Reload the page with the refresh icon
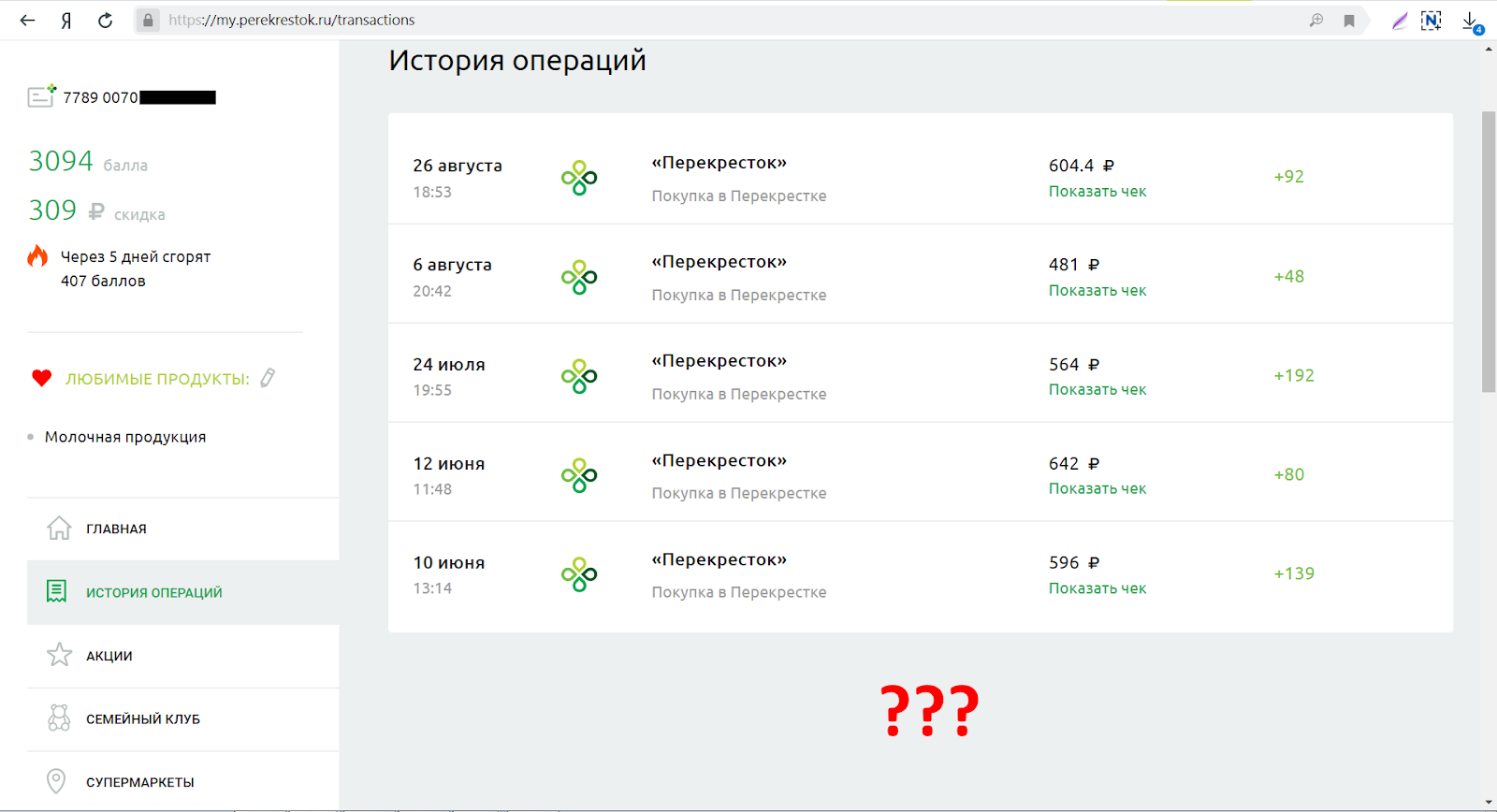This screenshot has height=812, width=1497. [105, 20]
